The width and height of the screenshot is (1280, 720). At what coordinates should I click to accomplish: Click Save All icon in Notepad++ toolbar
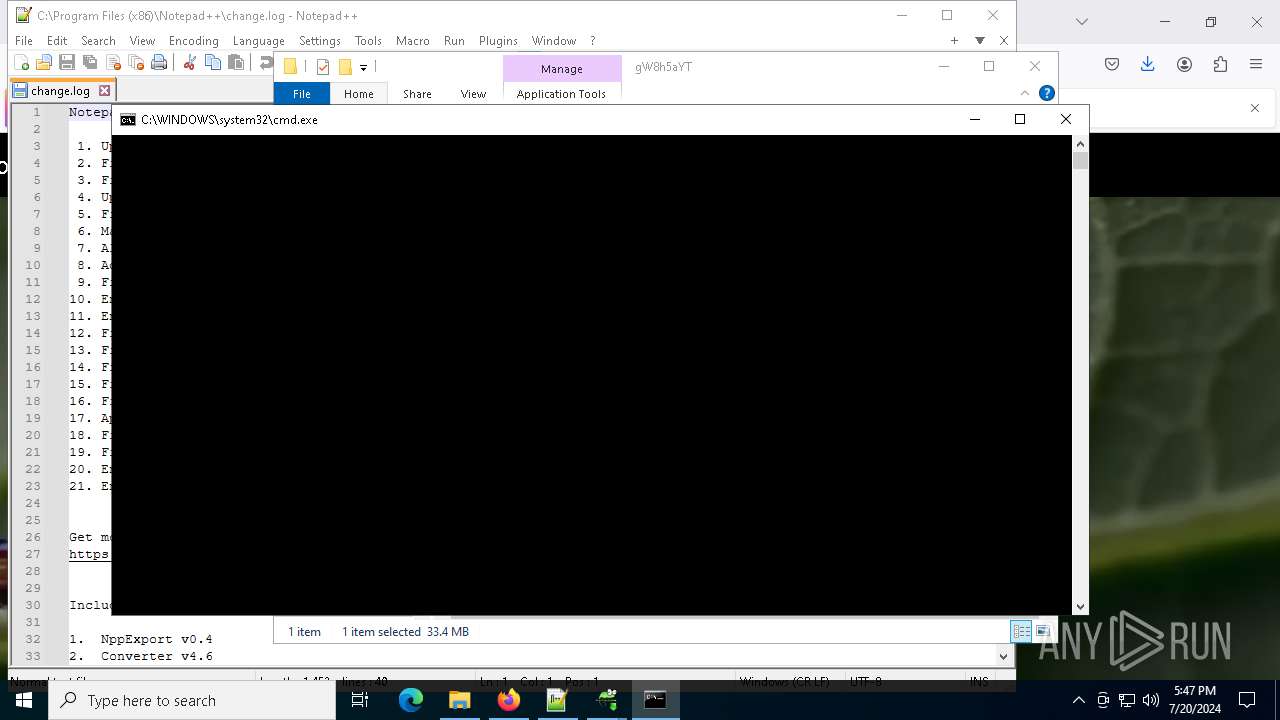[90, 63]
